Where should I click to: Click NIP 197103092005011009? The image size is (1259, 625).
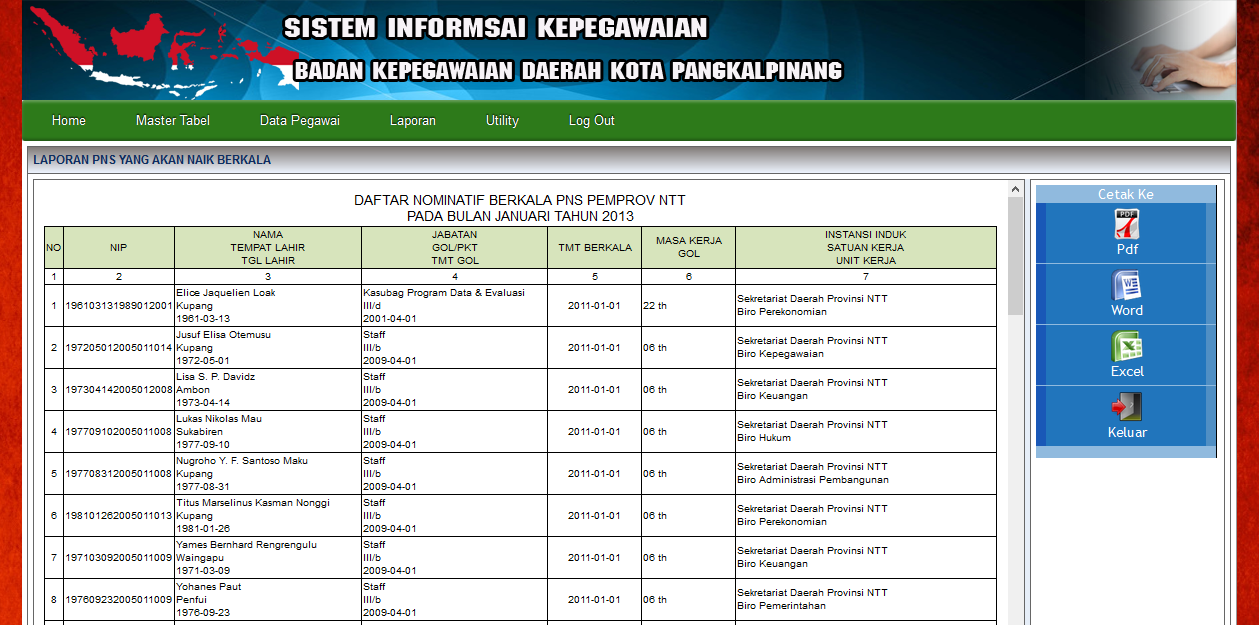coord(119,558)
